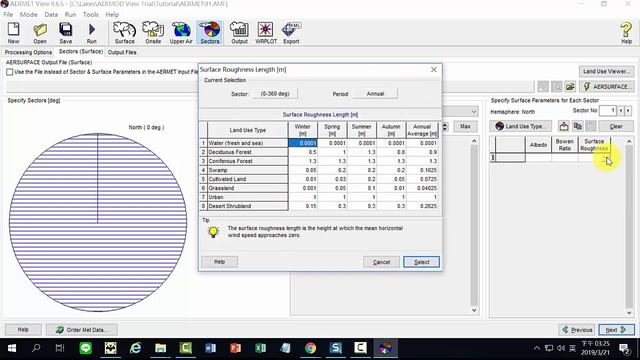
Task: Select the 'Desert Shrubland' row header
Action: (247, 206)
